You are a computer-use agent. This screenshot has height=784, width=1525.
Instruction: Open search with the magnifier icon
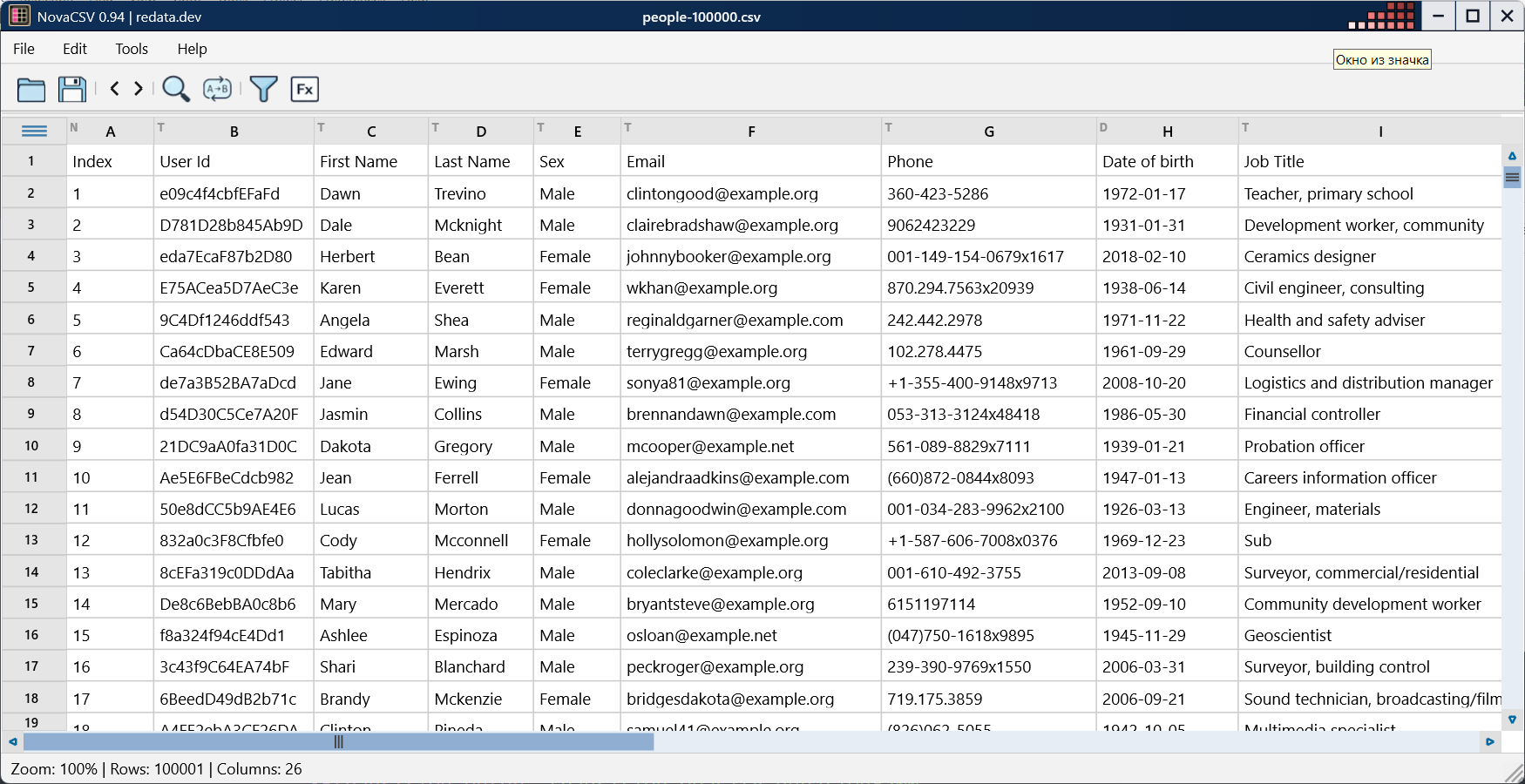tap(176, 89)
